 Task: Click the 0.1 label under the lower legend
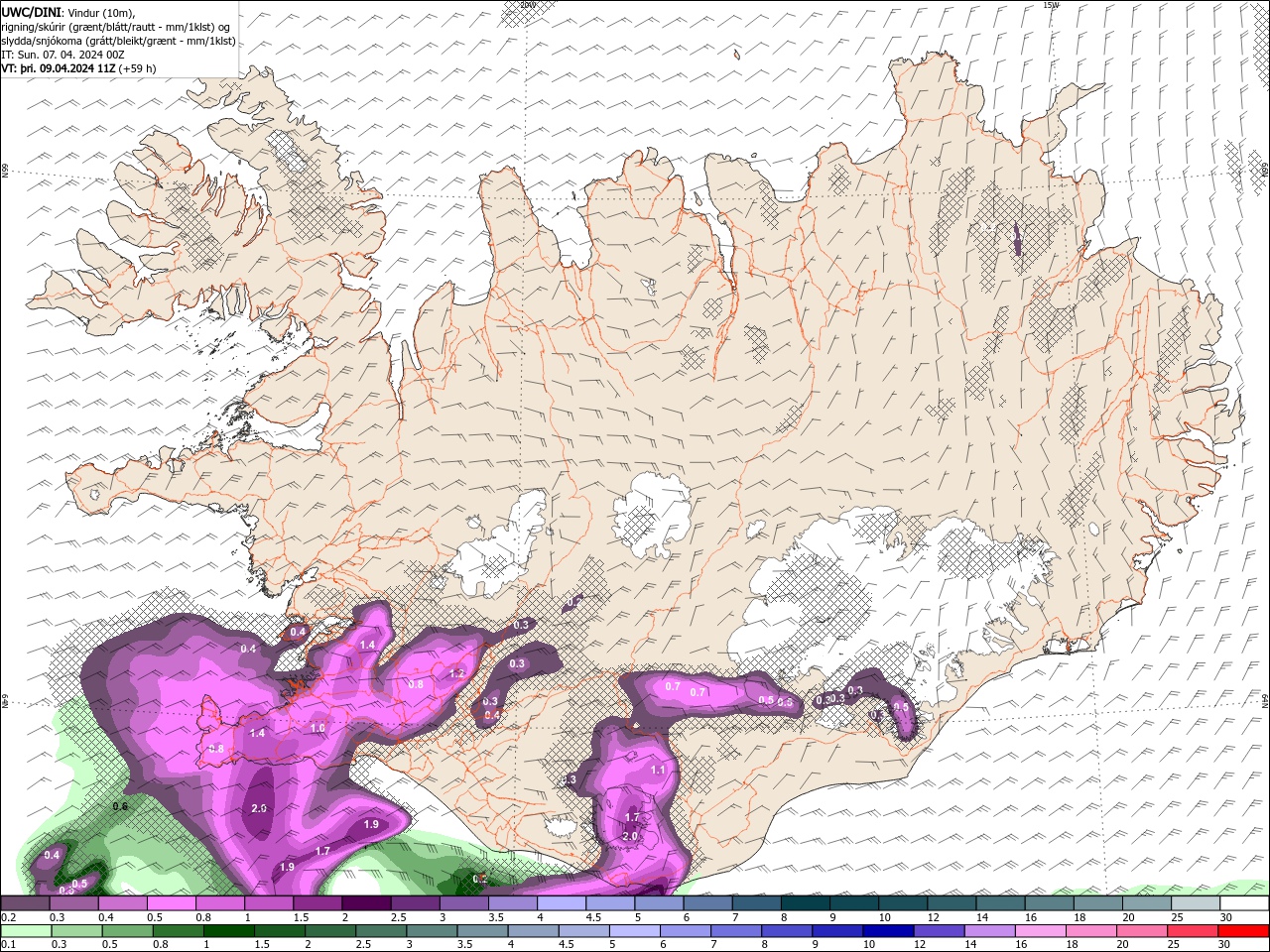click(x=8, y=945)
